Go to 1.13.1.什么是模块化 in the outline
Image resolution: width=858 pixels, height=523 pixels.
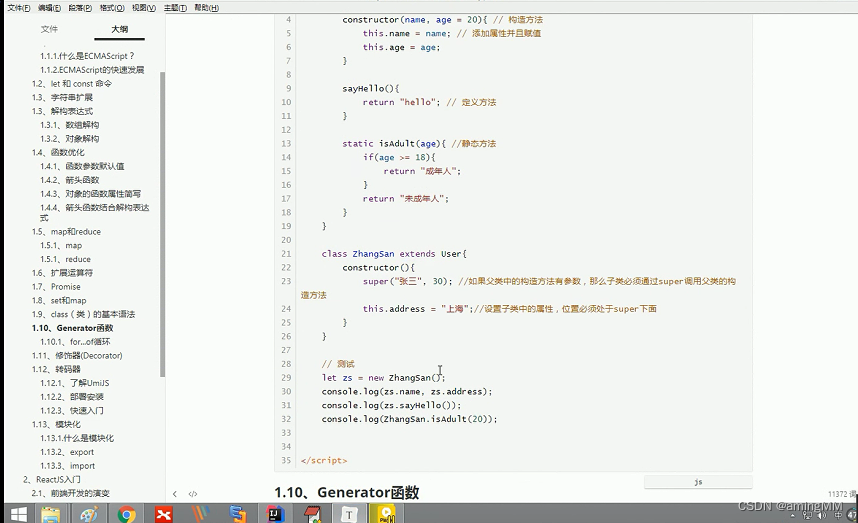[x=77, y=438]
